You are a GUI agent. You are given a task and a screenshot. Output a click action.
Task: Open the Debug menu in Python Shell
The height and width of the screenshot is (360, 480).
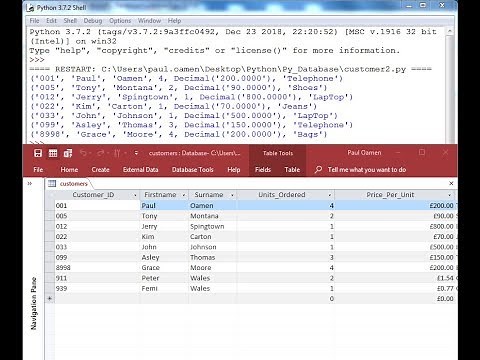click(x=93, y=21)
